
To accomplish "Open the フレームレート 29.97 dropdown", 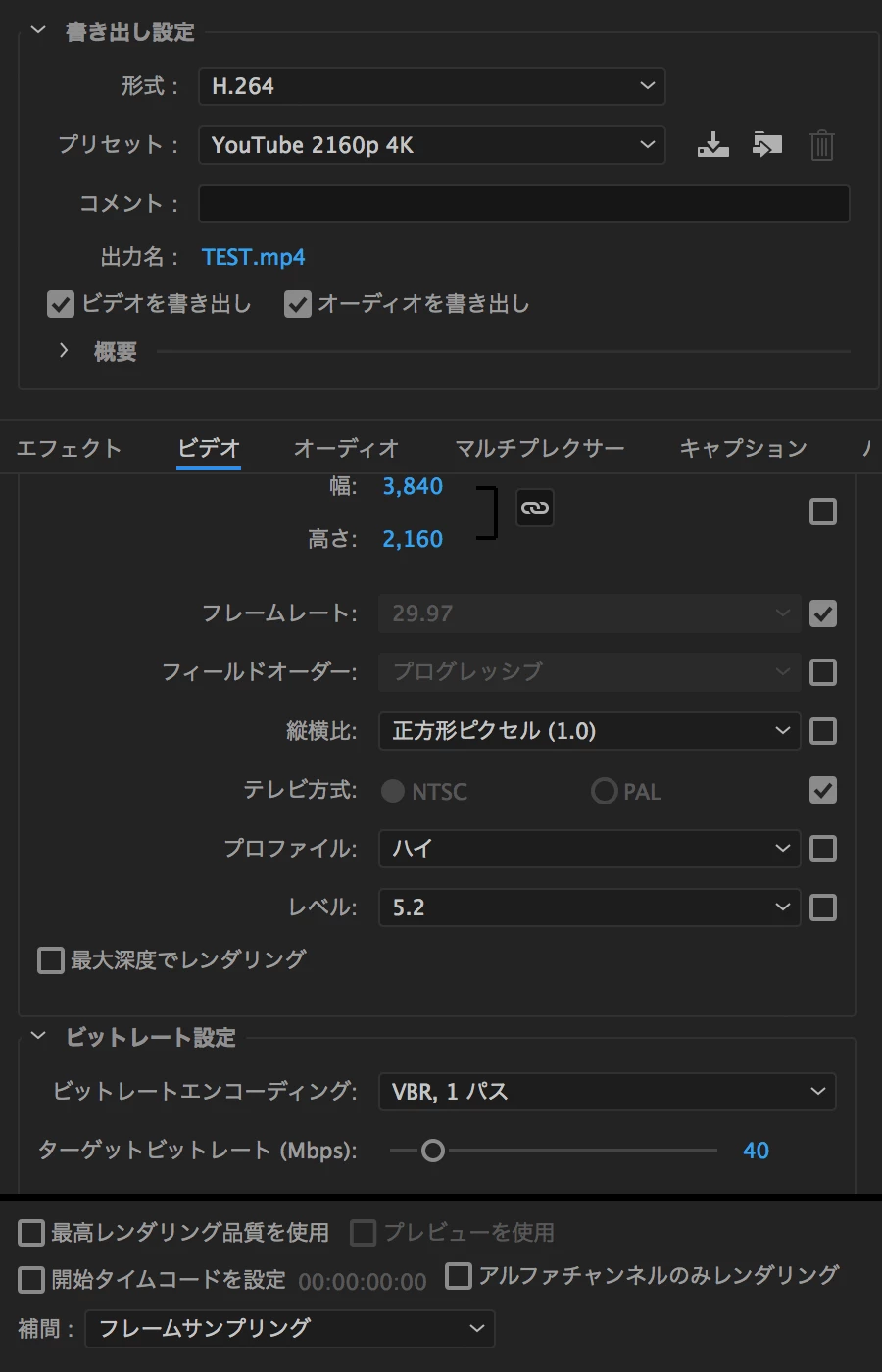I will 590,613.
